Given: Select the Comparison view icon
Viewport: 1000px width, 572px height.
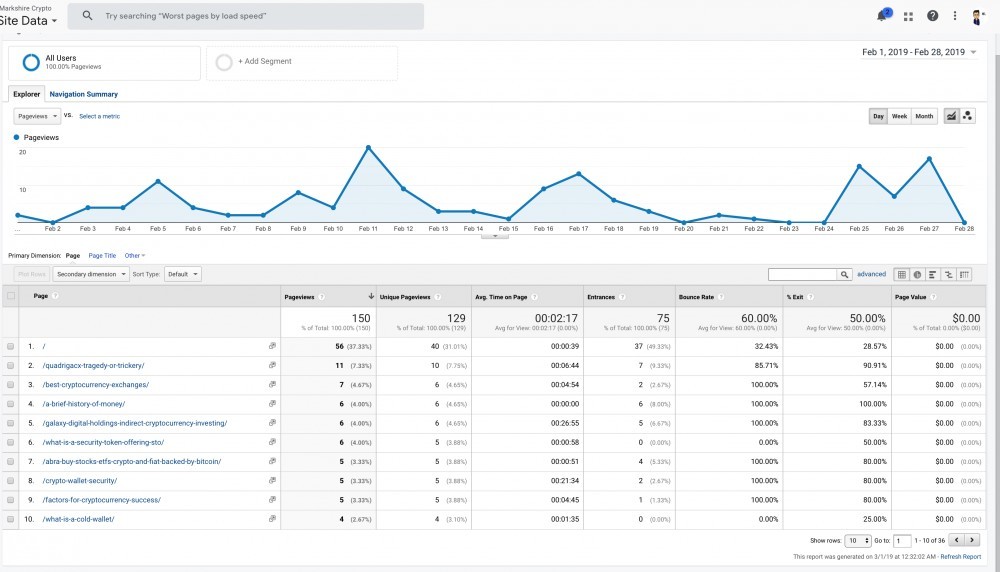Looking at the screenshot, I should pos(948,274).
